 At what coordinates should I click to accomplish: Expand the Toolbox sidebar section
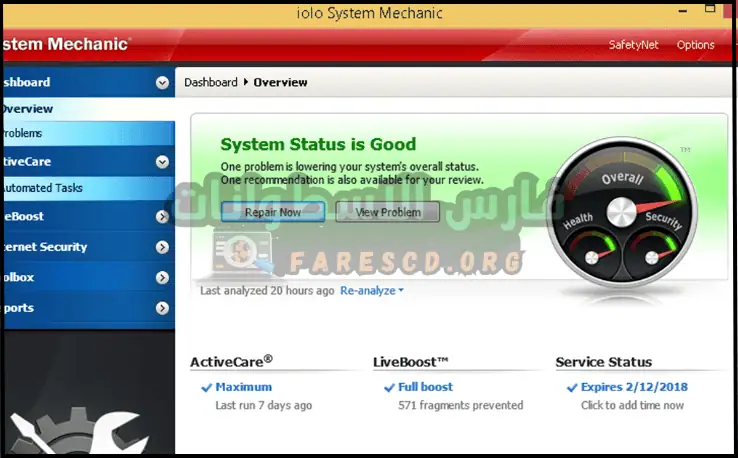click(162, 278)
